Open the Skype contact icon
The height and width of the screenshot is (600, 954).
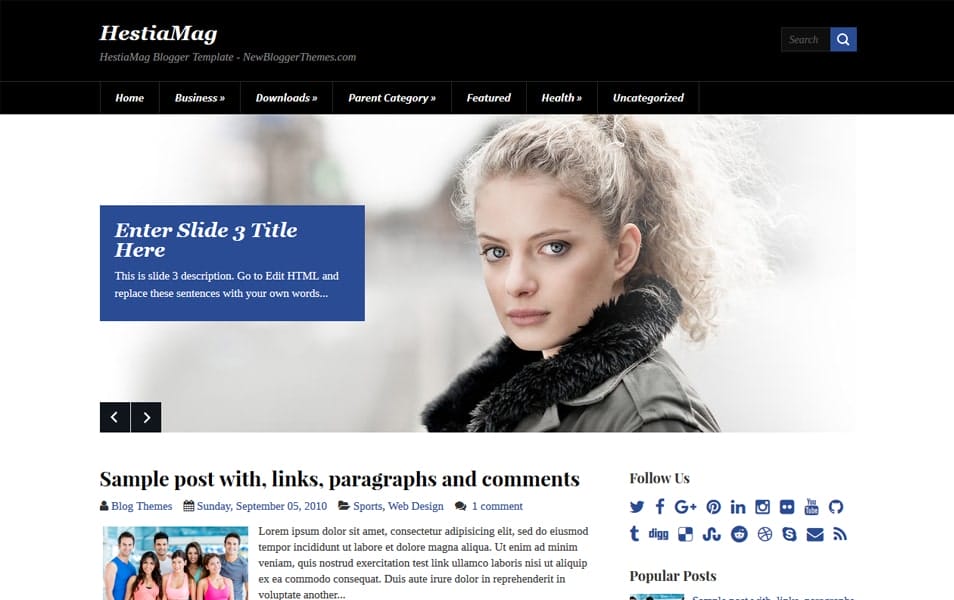coord(790,534)
